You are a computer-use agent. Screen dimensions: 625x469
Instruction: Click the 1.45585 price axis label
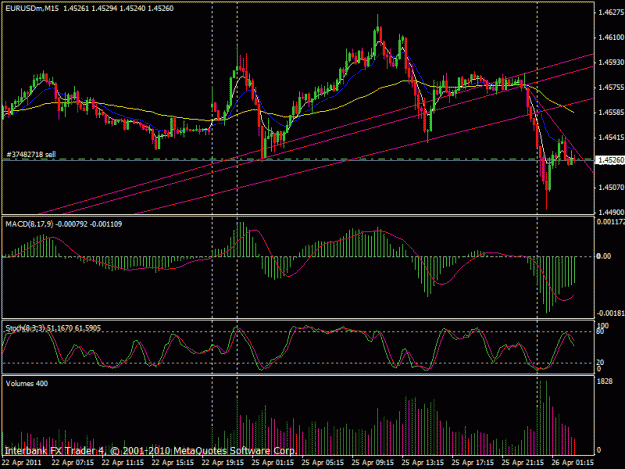click(610, 112)
